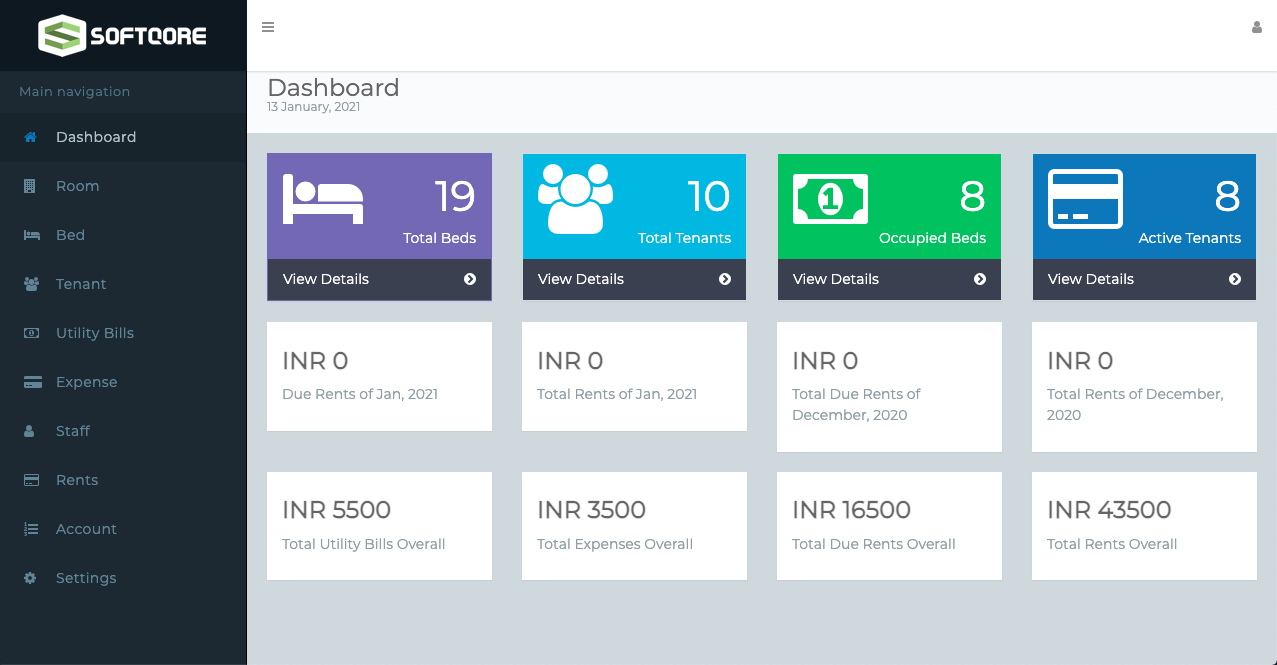1277x665 pixels.
Task: Open the Settings menu item
Action: tap(123, 578)
